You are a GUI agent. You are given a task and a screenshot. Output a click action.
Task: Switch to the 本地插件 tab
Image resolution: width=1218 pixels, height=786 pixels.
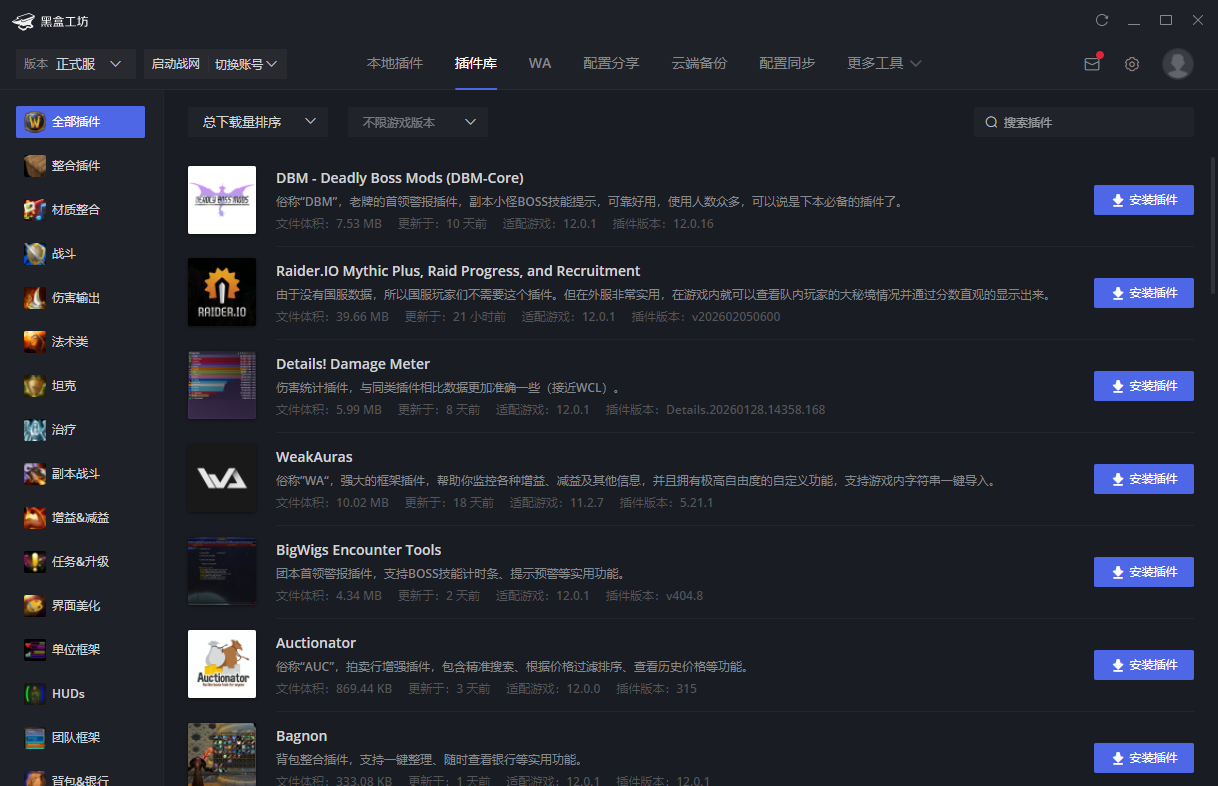(394, 63)
